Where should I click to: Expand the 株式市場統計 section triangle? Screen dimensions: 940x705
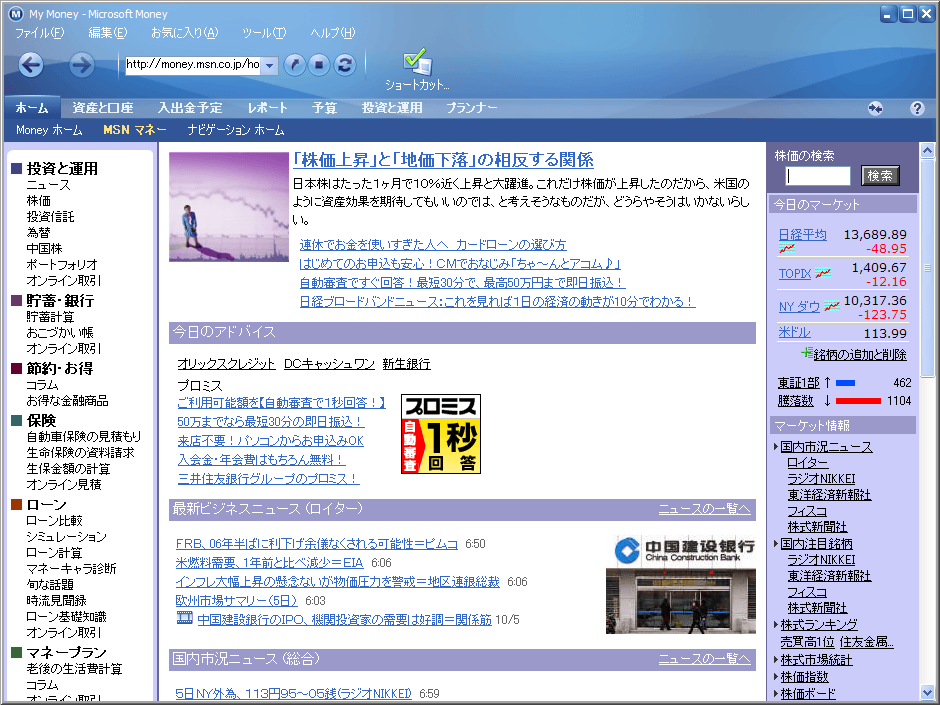[x=776, y=660]
